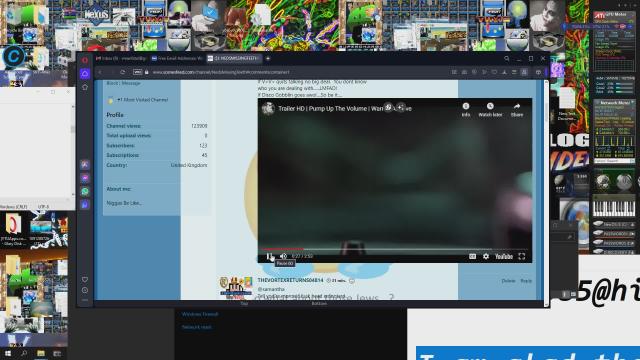Switch to the Free Email Addresses tab
The height and width of the screenshot is (360, 640).
(177, 58)
